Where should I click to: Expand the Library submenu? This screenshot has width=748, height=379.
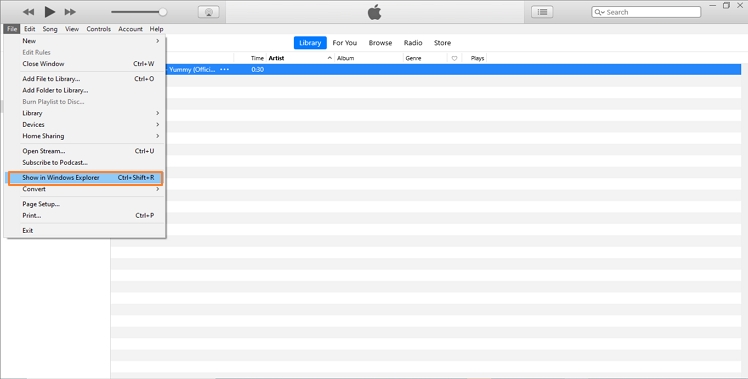(85, 113)
